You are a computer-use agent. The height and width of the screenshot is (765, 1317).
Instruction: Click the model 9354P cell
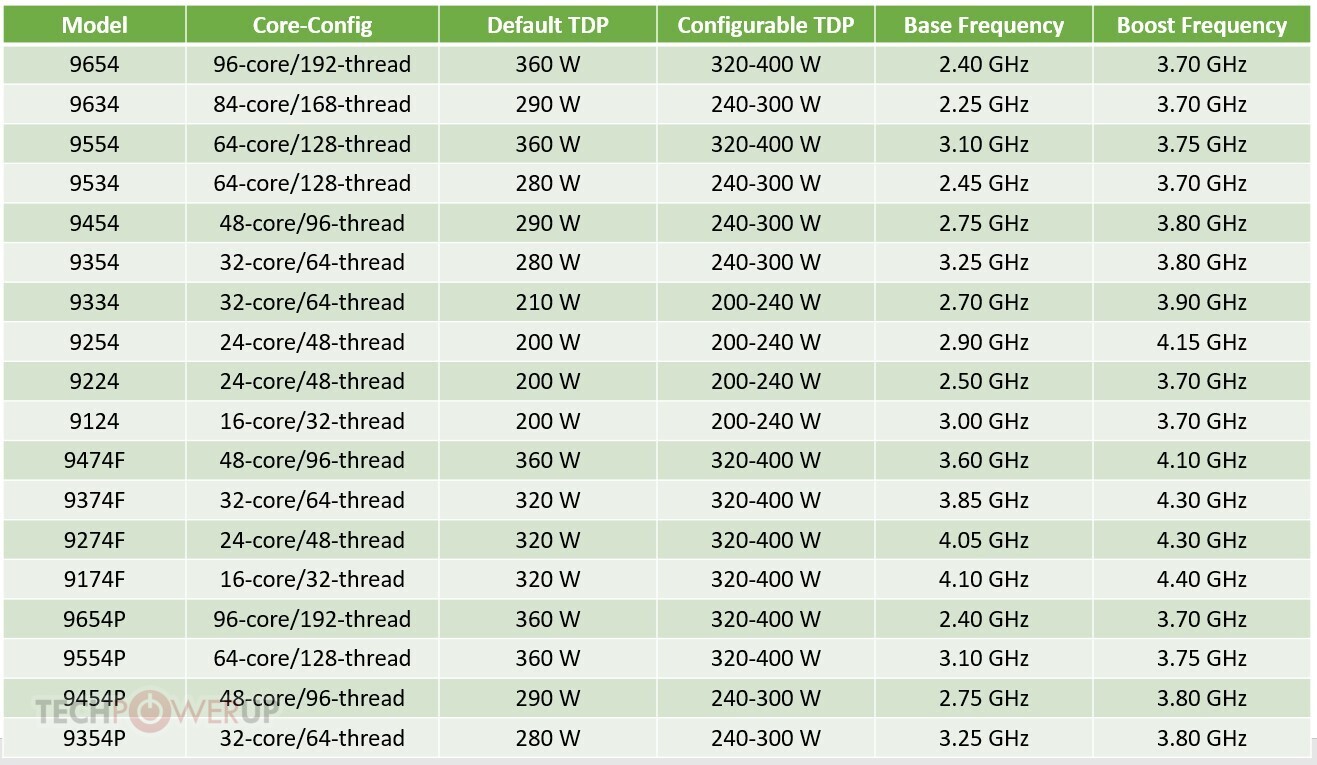[x=94, y=738]
